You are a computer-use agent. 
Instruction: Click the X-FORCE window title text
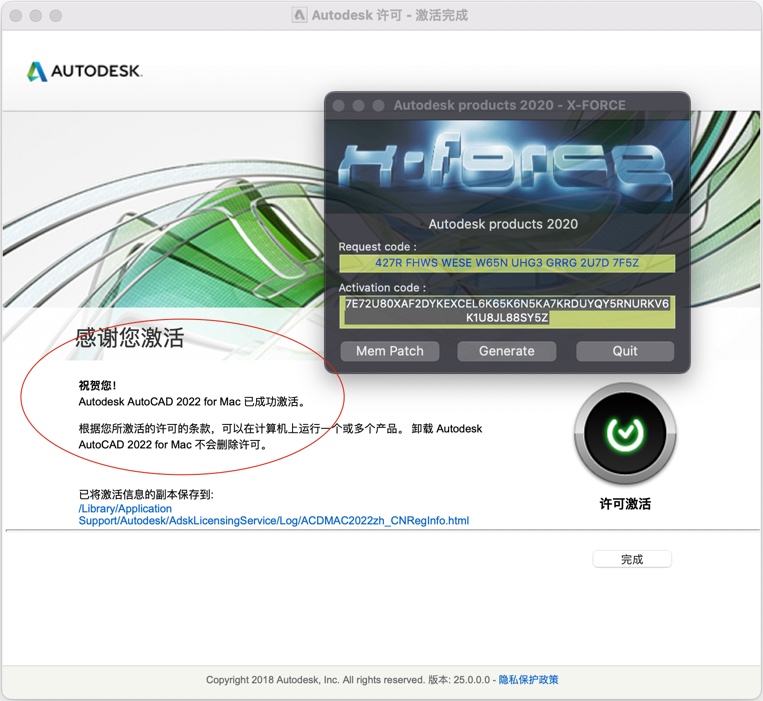509,106
